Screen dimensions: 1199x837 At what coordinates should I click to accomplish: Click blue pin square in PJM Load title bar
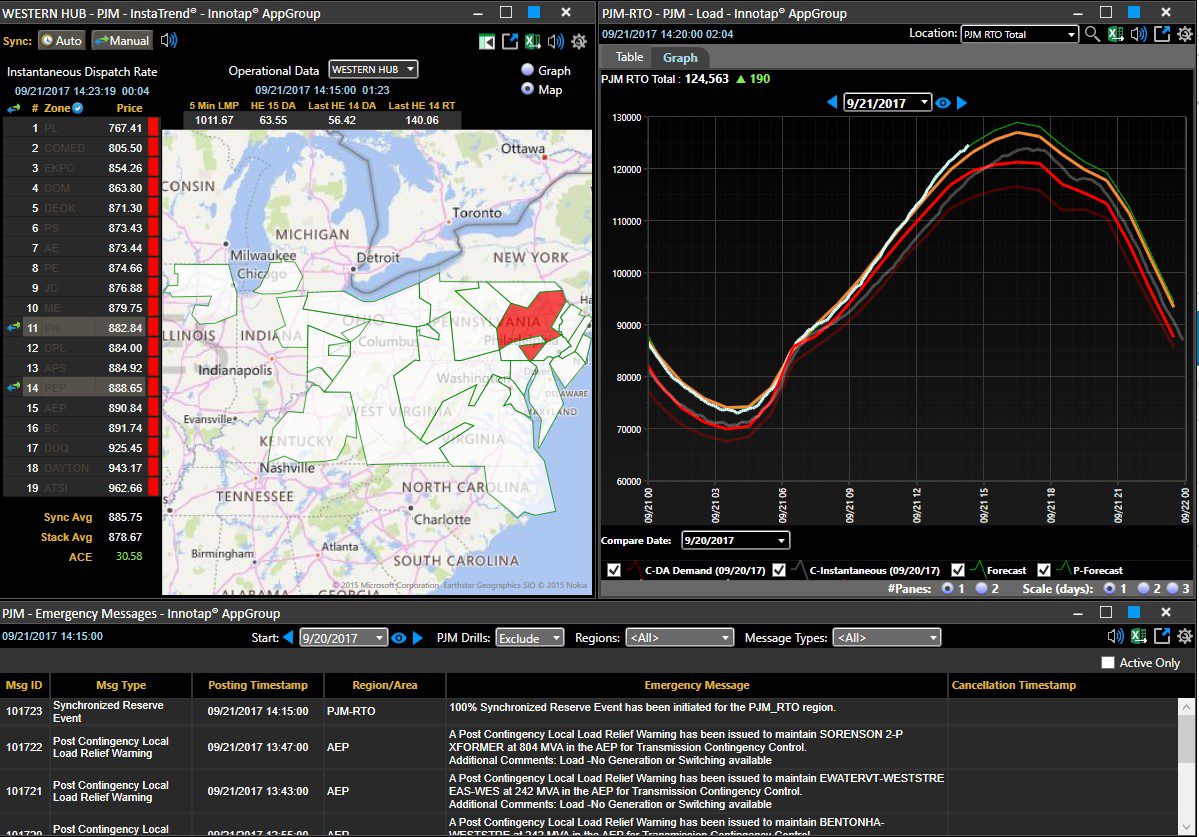point(1135,12)
